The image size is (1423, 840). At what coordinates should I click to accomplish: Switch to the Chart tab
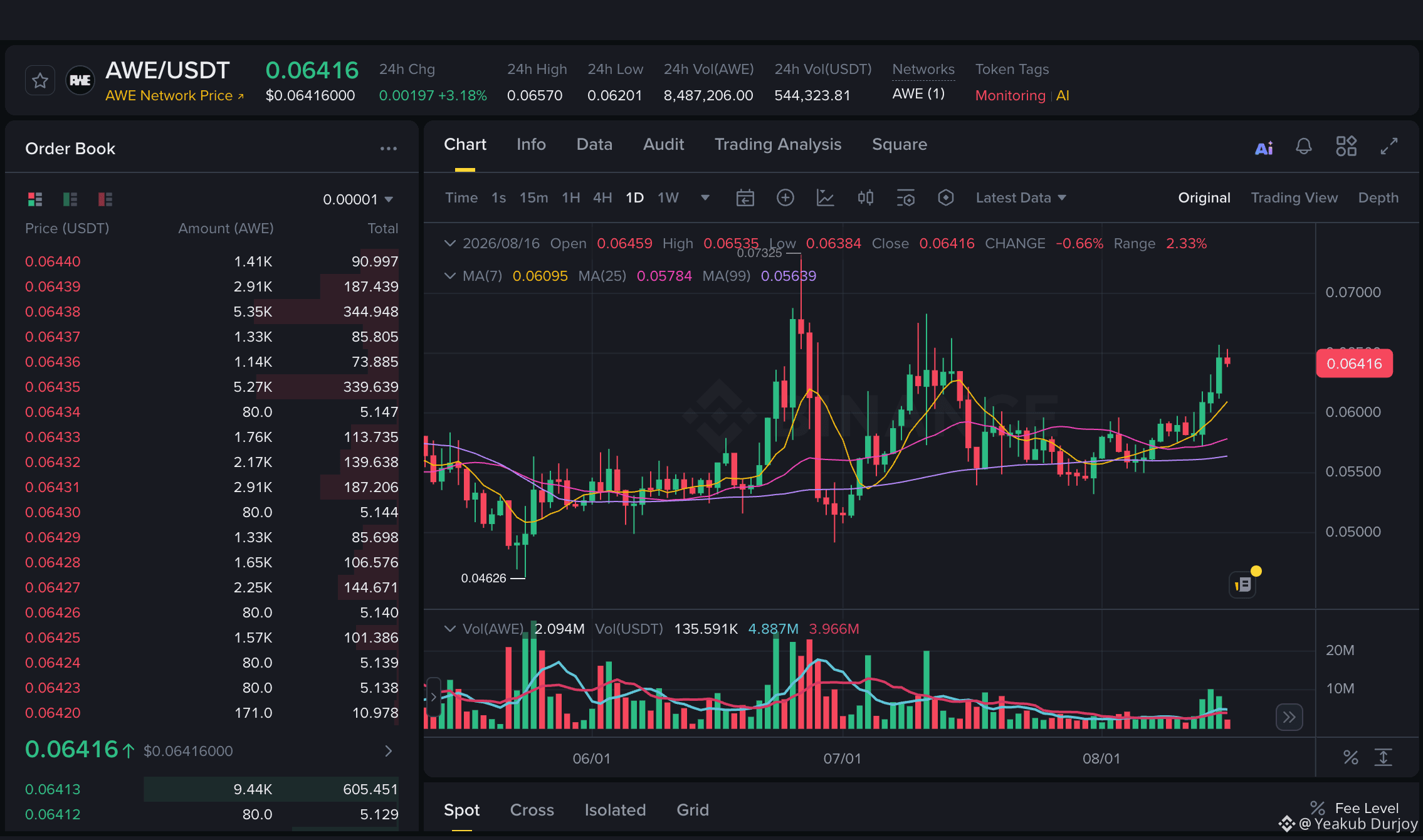(x=465, y=145)
